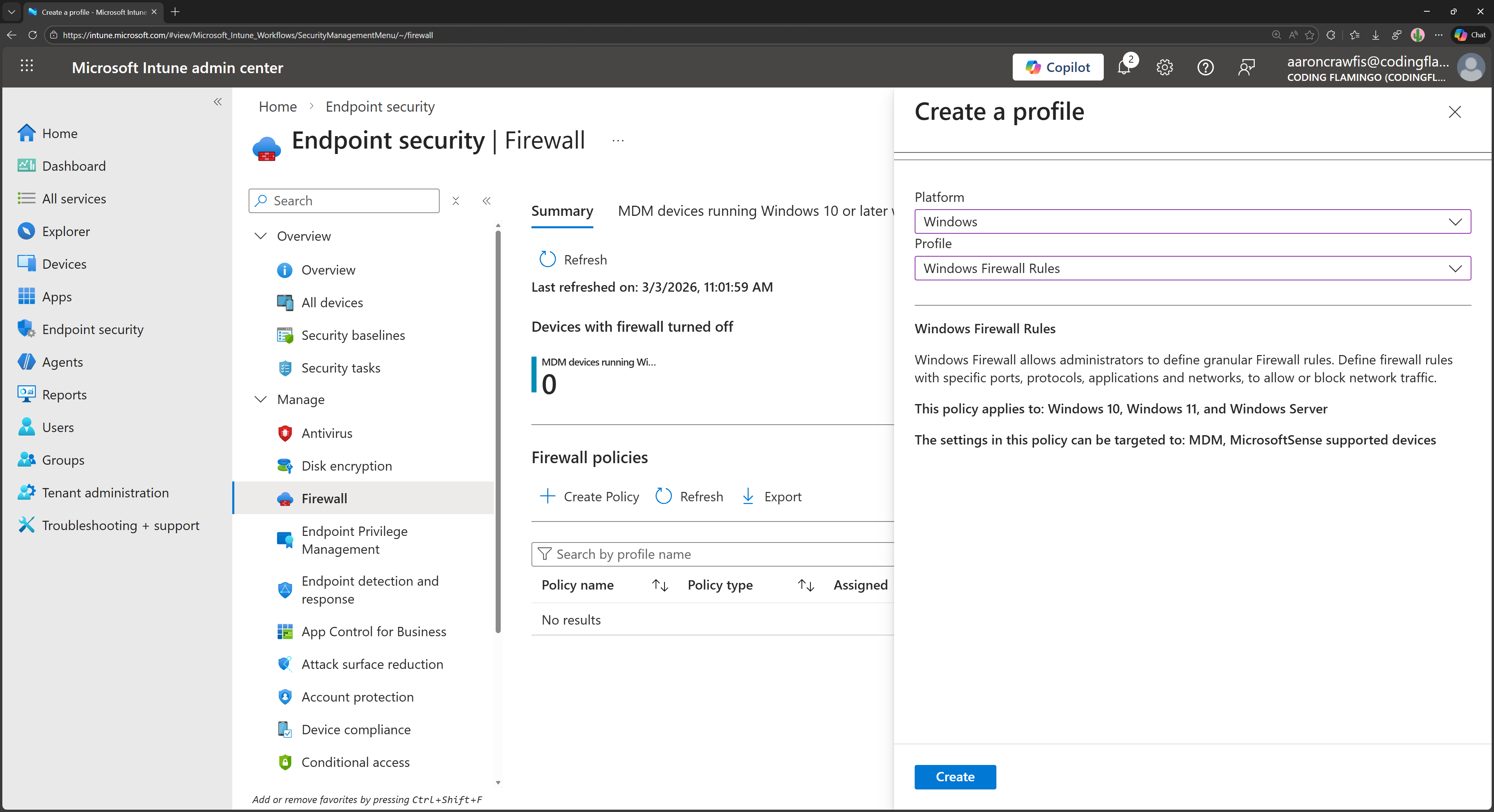The height and width of the screenshot is (812, 1494).
Task: Switch to the Summary tab
Action: coord(561,211)
